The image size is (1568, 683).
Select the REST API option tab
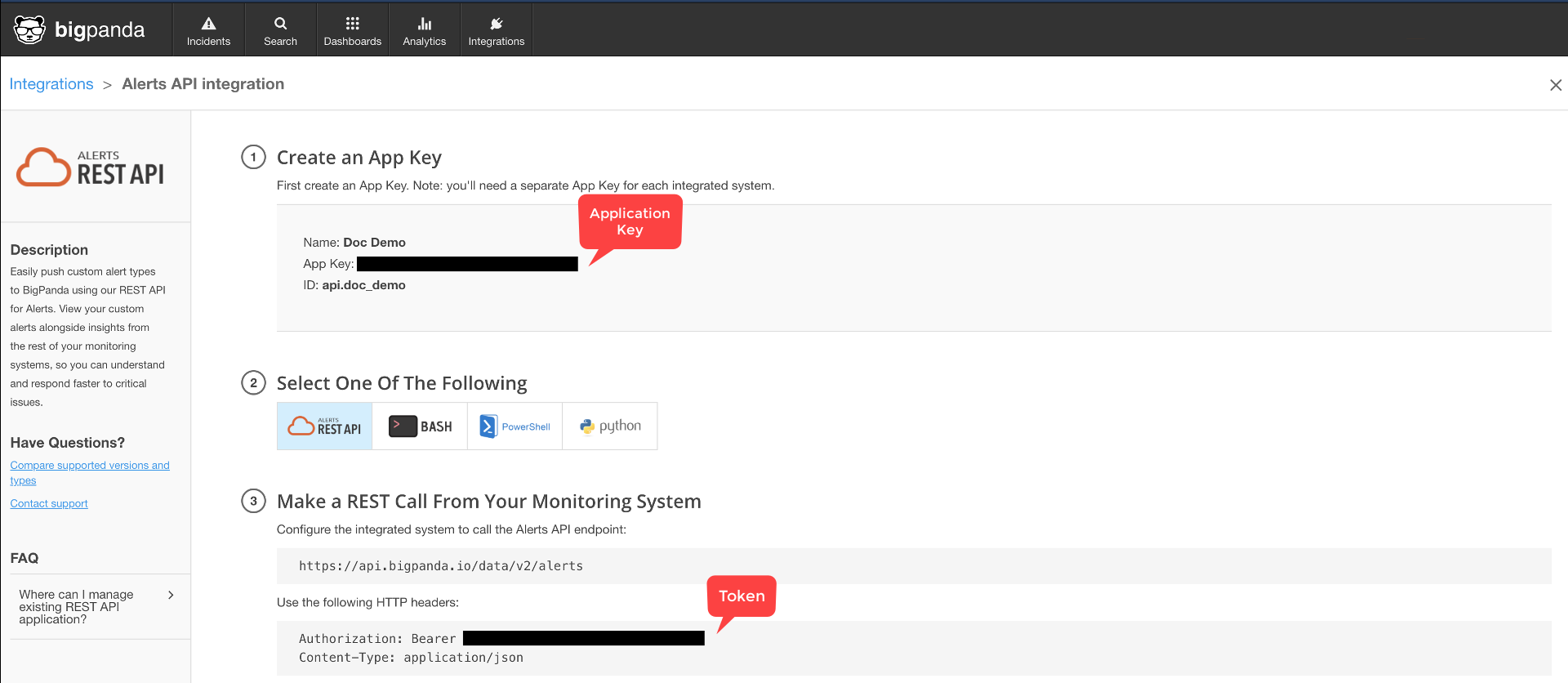click(x=324, y=426)
